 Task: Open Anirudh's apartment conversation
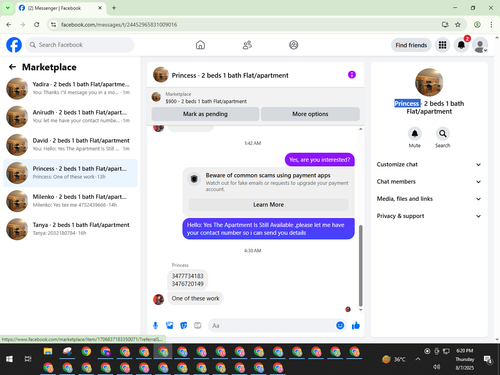(x=70, y=117)
